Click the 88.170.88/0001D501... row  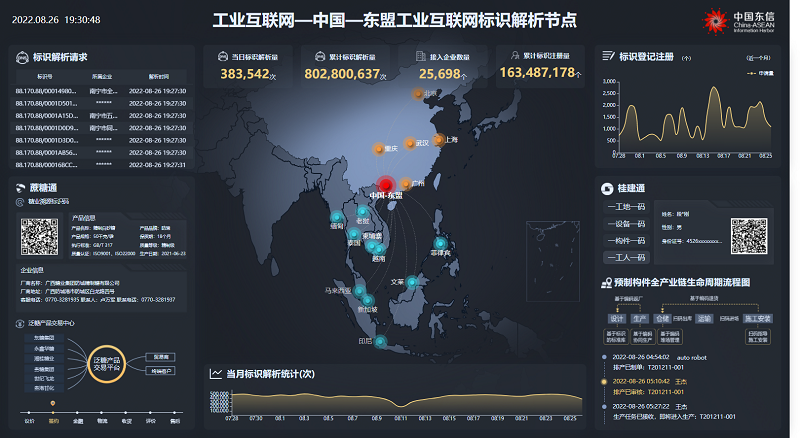point(101,103)
